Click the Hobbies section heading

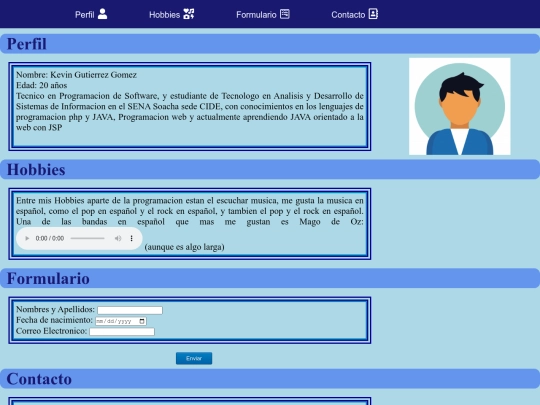(x=36, y=170)
